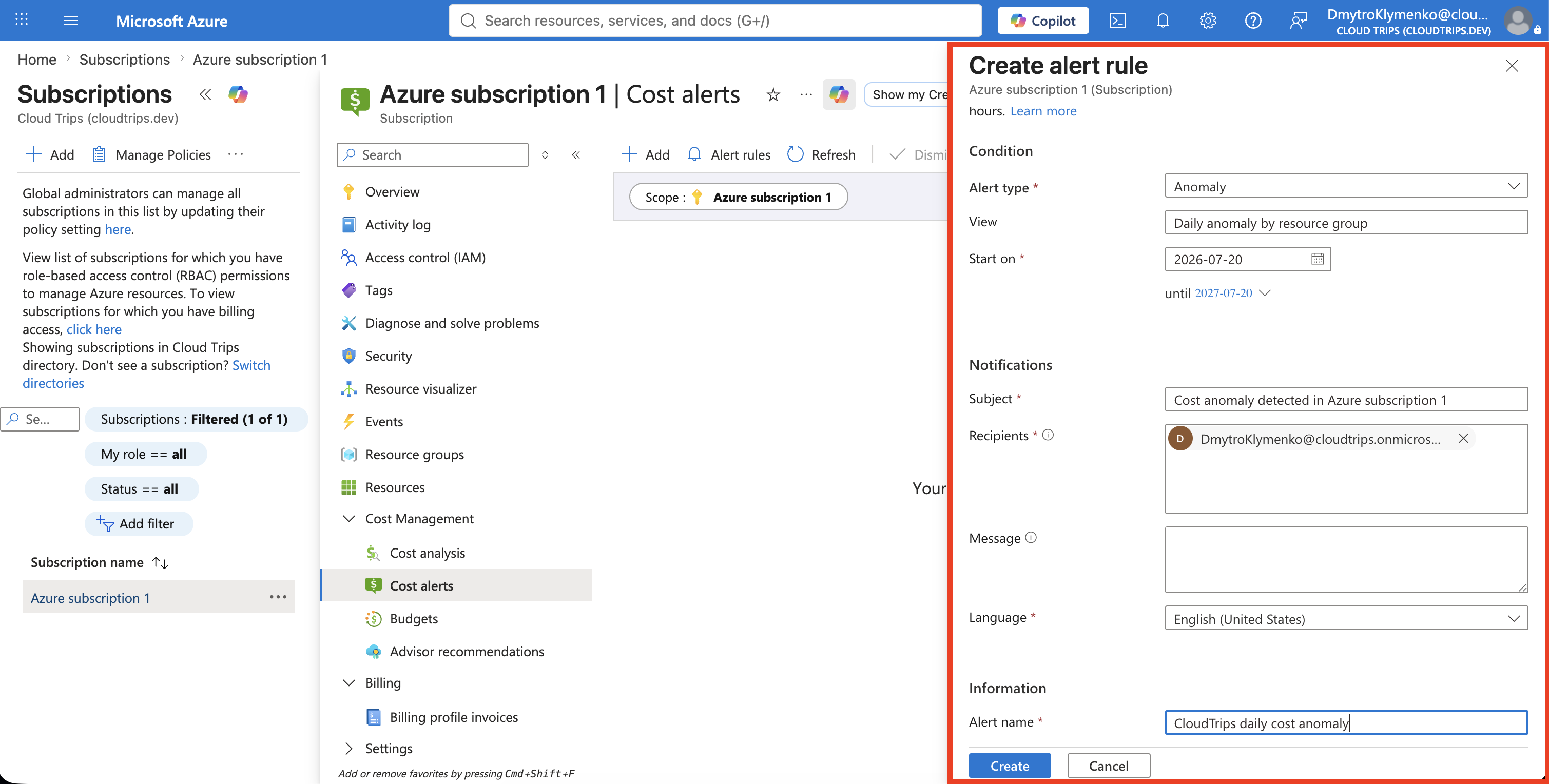Close the Create alert rule panel

tap(1511, 66)
